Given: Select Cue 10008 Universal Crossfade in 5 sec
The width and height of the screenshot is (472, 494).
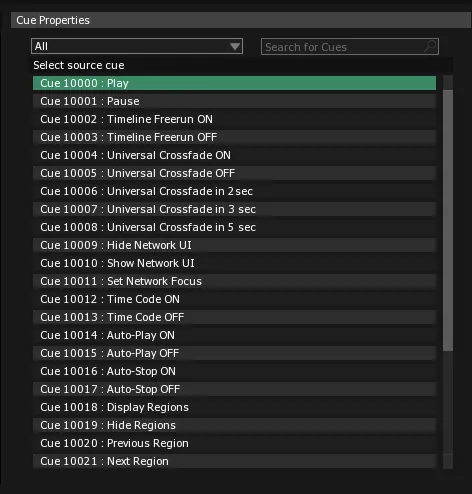Looking at the screenshot, I should click(x=234, y=227).
